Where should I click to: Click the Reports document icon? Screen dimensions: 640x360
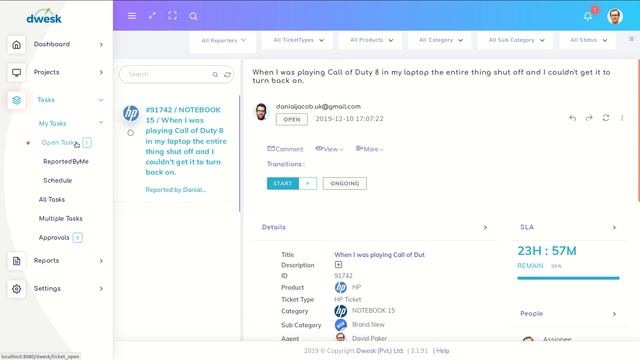click(x=16, y=261)
